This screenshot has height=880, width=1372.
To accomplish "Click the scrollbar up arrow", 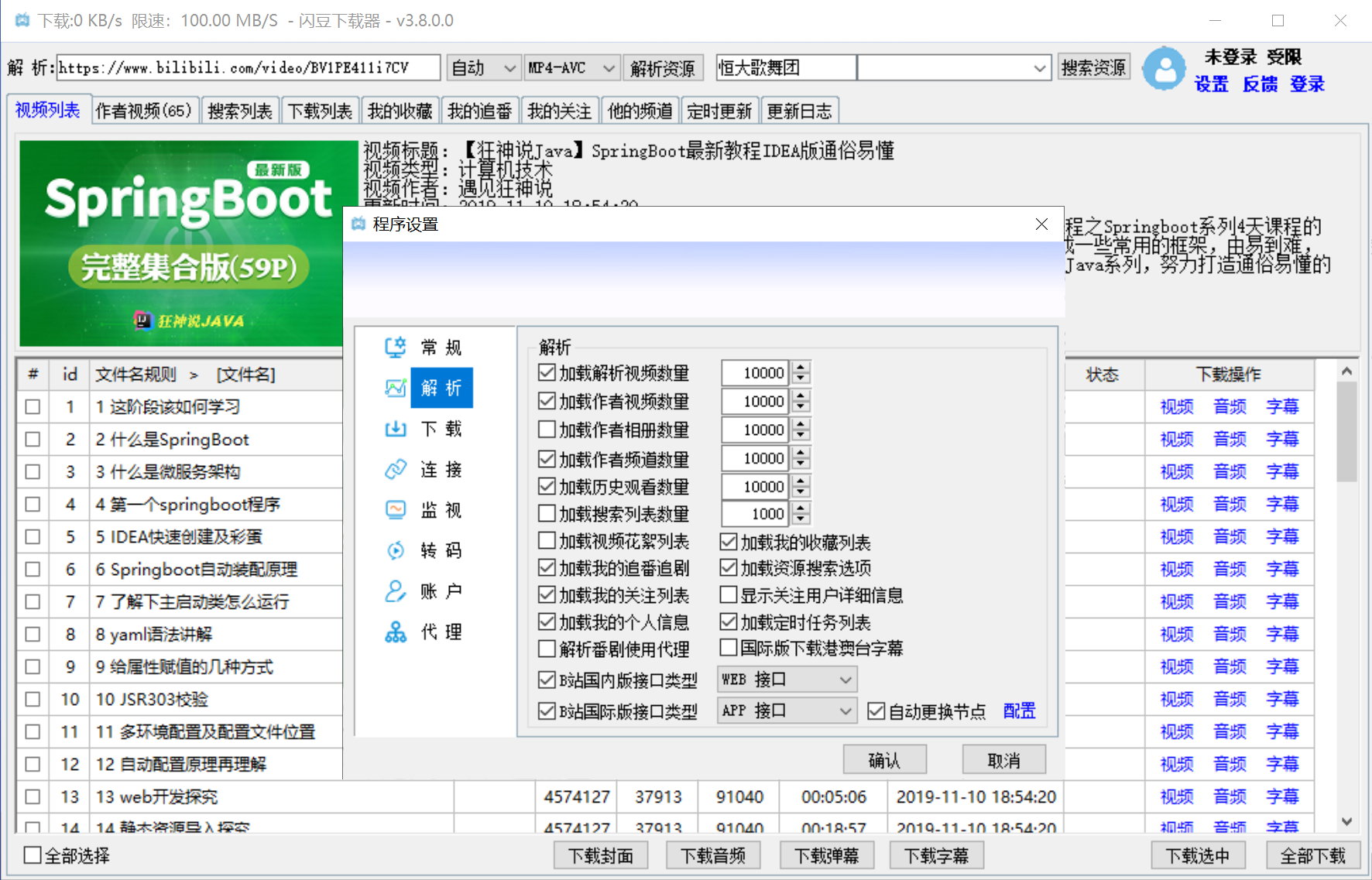I will pos(1347,371).
